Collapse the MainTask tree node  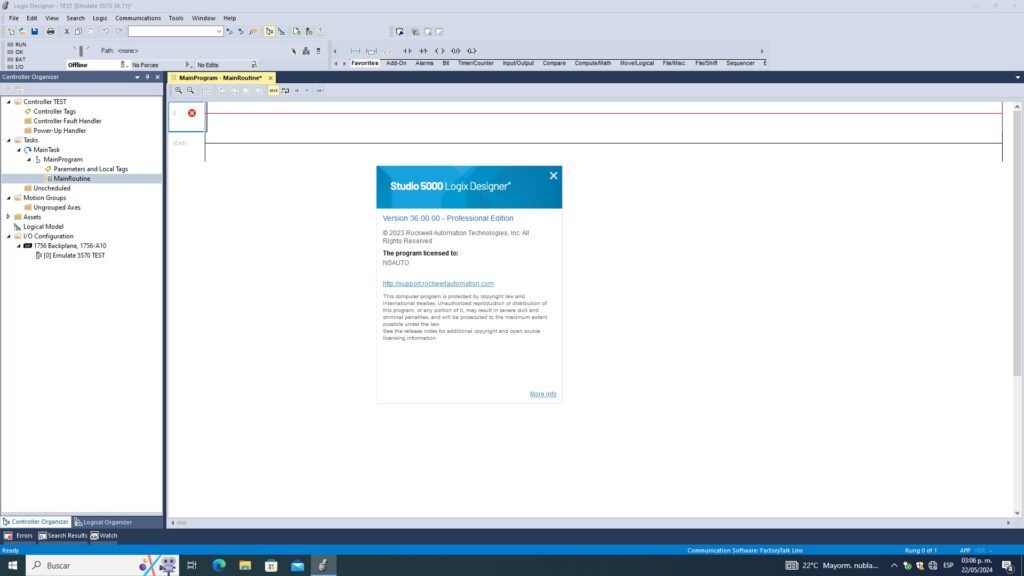point(19,150)
